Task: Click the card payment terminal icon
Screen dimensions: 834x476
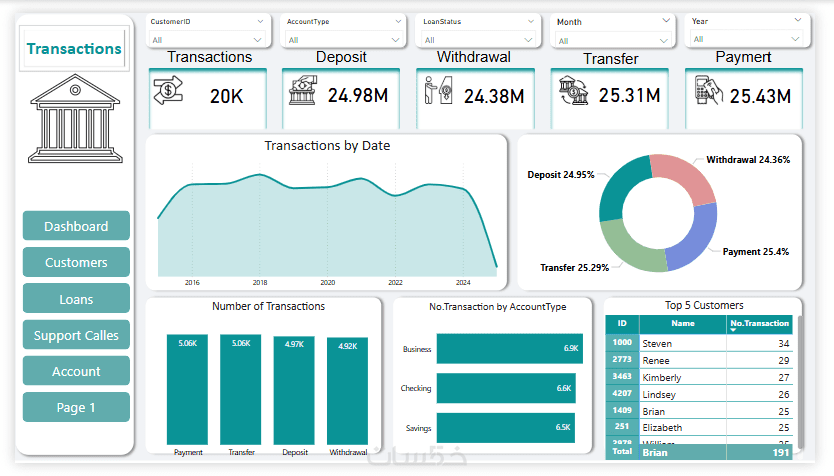Action: tap(708, 90)
